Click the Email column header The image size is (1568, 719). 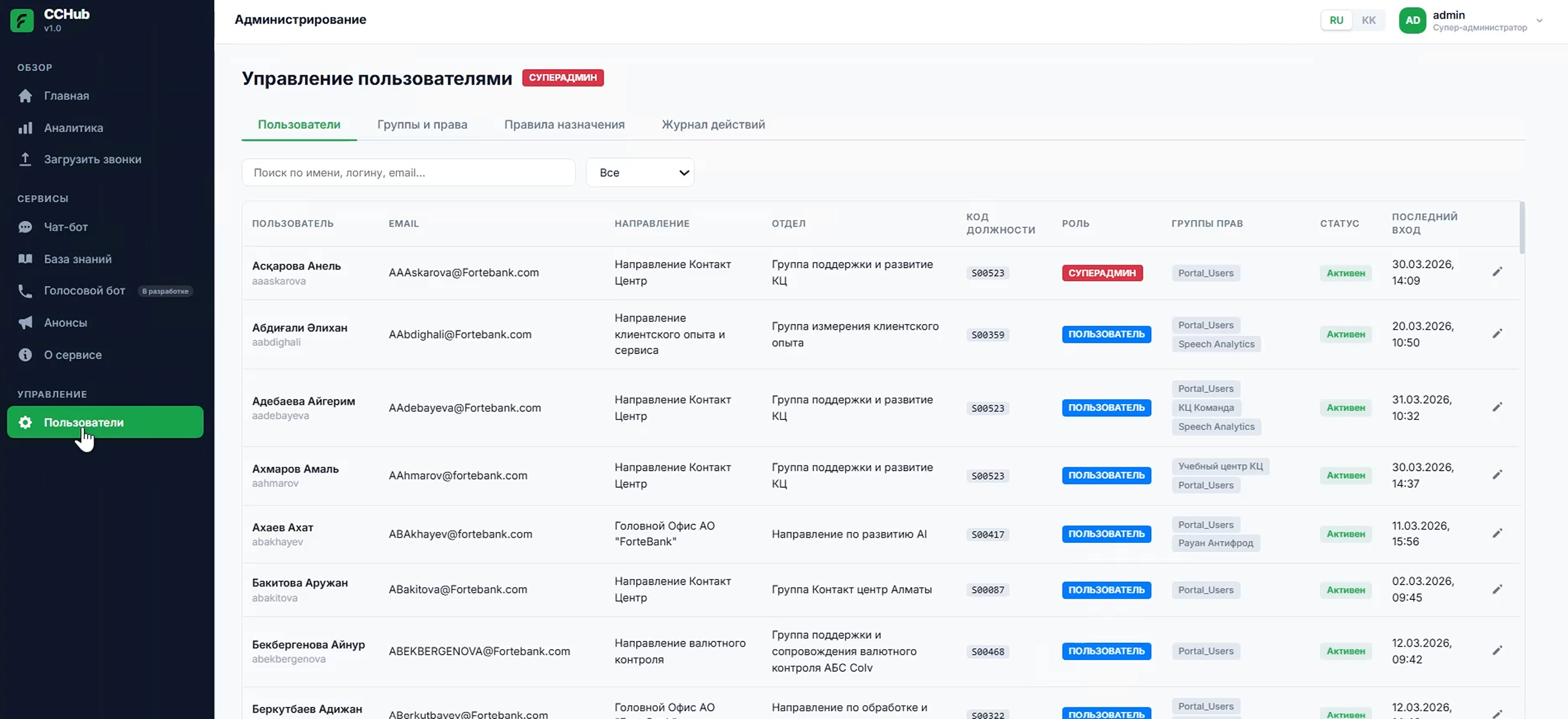[x=404, y=223]
